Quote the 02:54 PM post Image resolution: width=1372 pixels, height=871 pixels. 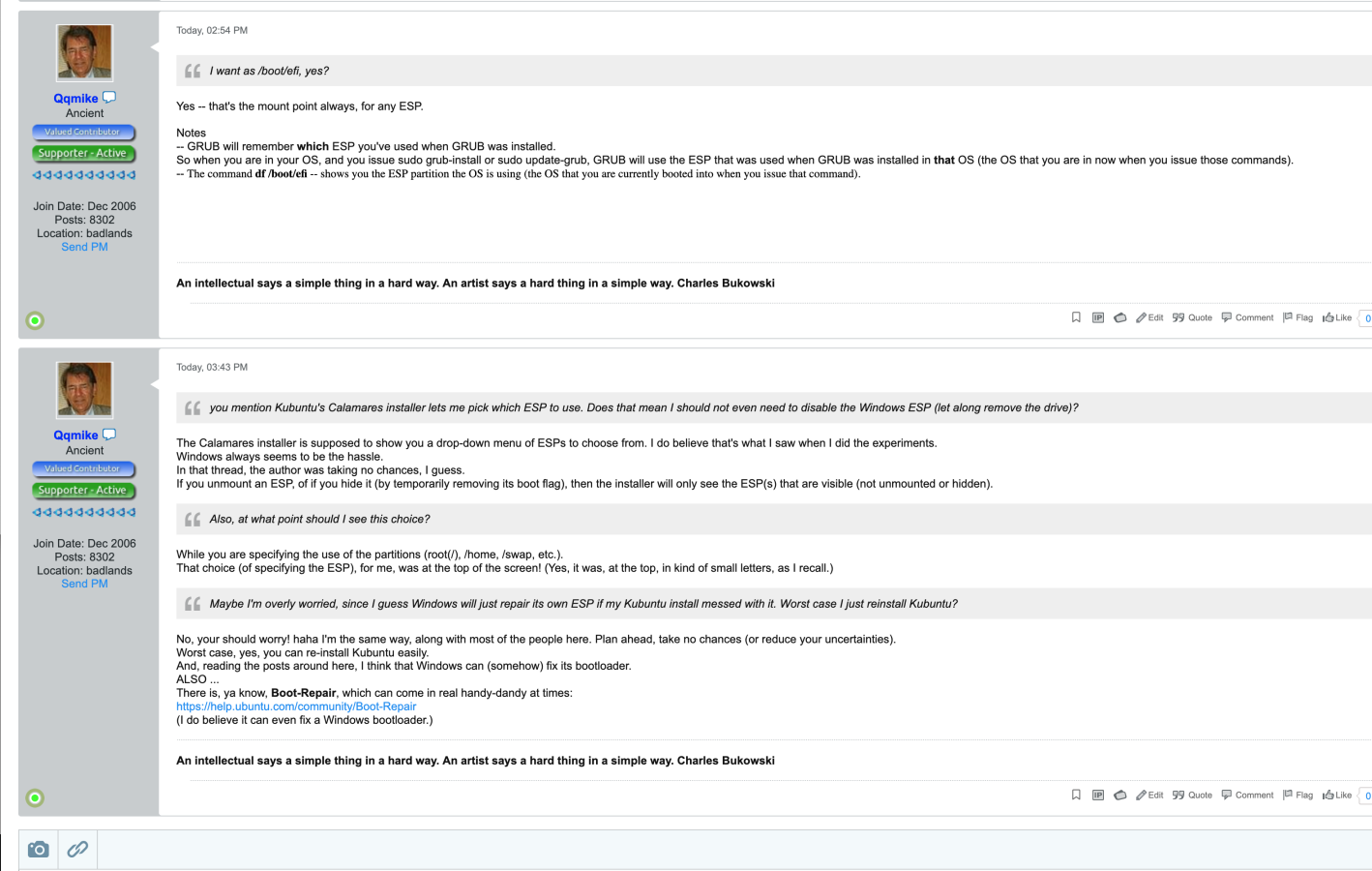pos(1192,317)
